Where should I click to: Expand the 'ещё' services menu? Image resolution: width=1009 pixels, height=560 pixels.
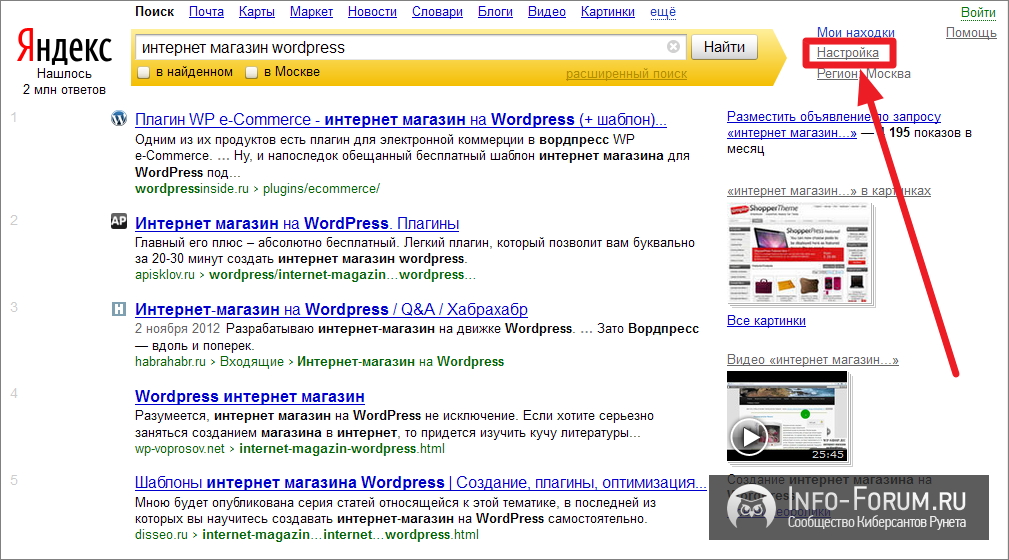(663, 12)
